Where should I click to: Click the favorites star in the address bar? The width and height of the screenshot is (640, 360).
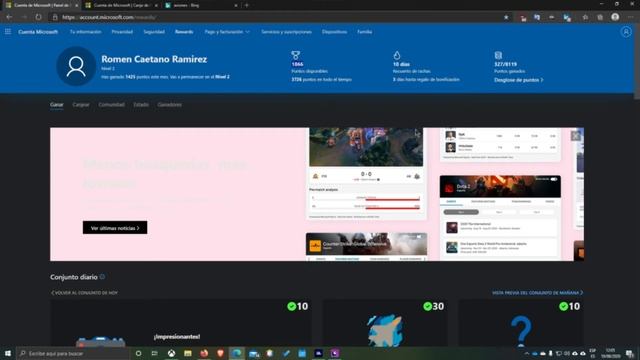[x=506, y=17]
